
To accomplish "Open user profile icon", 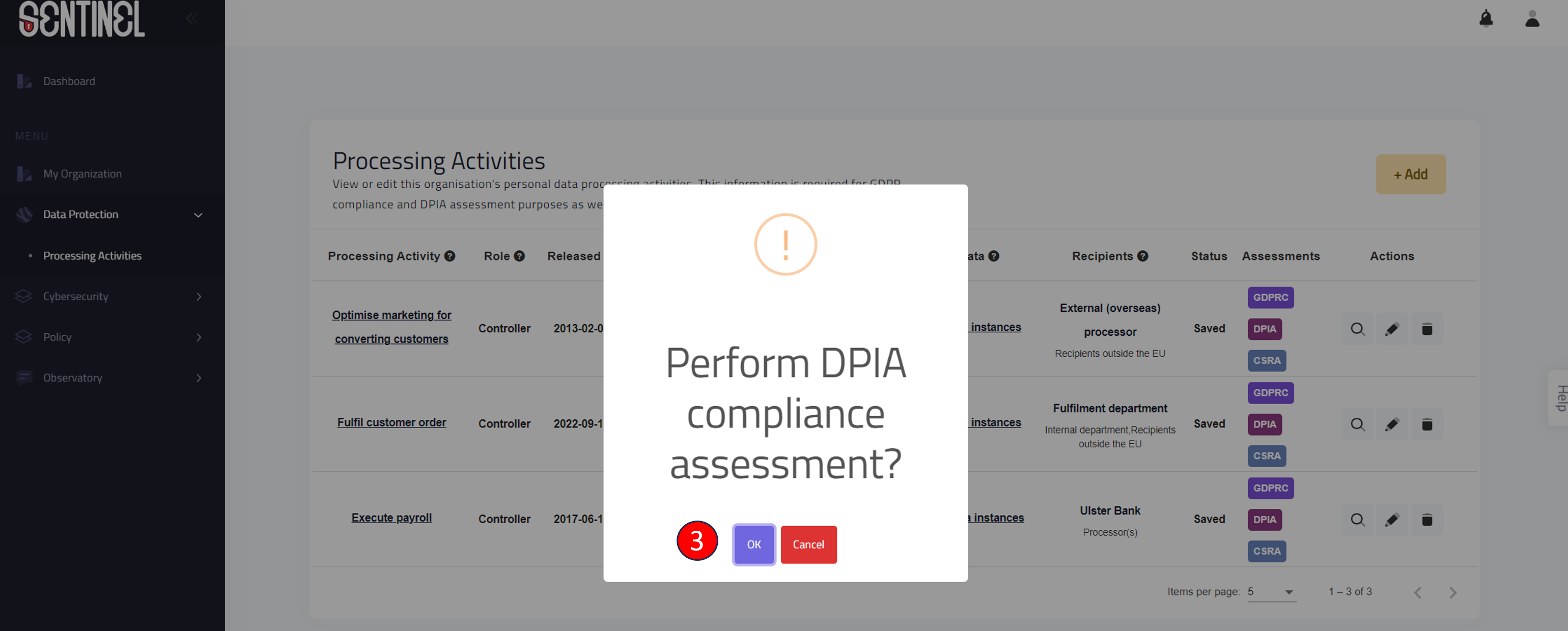I will click(x=1532, y=19).
